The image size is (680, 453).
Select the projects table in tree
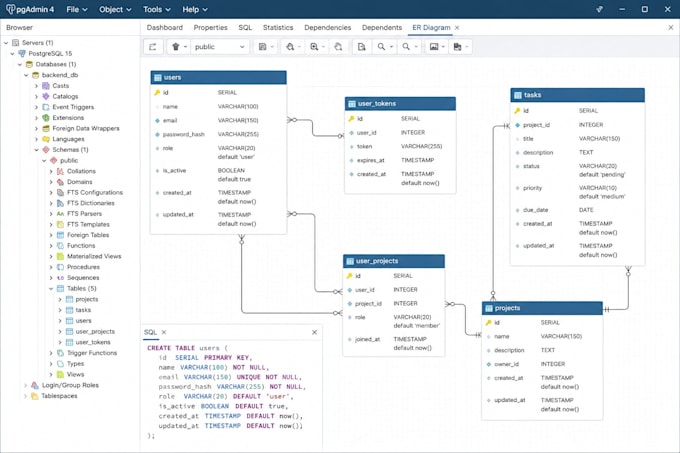coord(87,299)
